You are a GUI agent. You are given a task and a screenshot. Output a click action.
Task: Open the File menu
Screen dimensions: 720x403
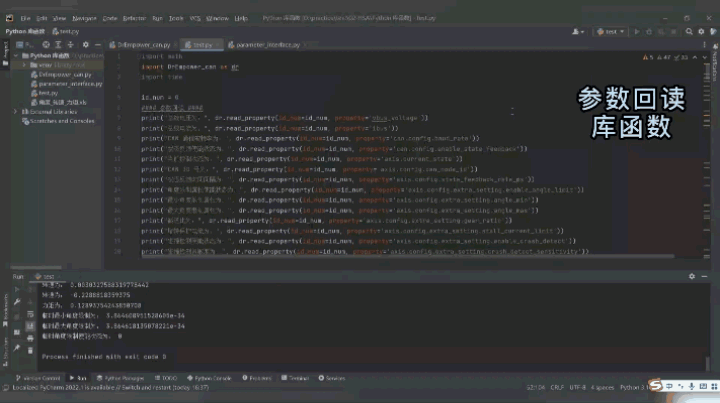tap(25, 18)
